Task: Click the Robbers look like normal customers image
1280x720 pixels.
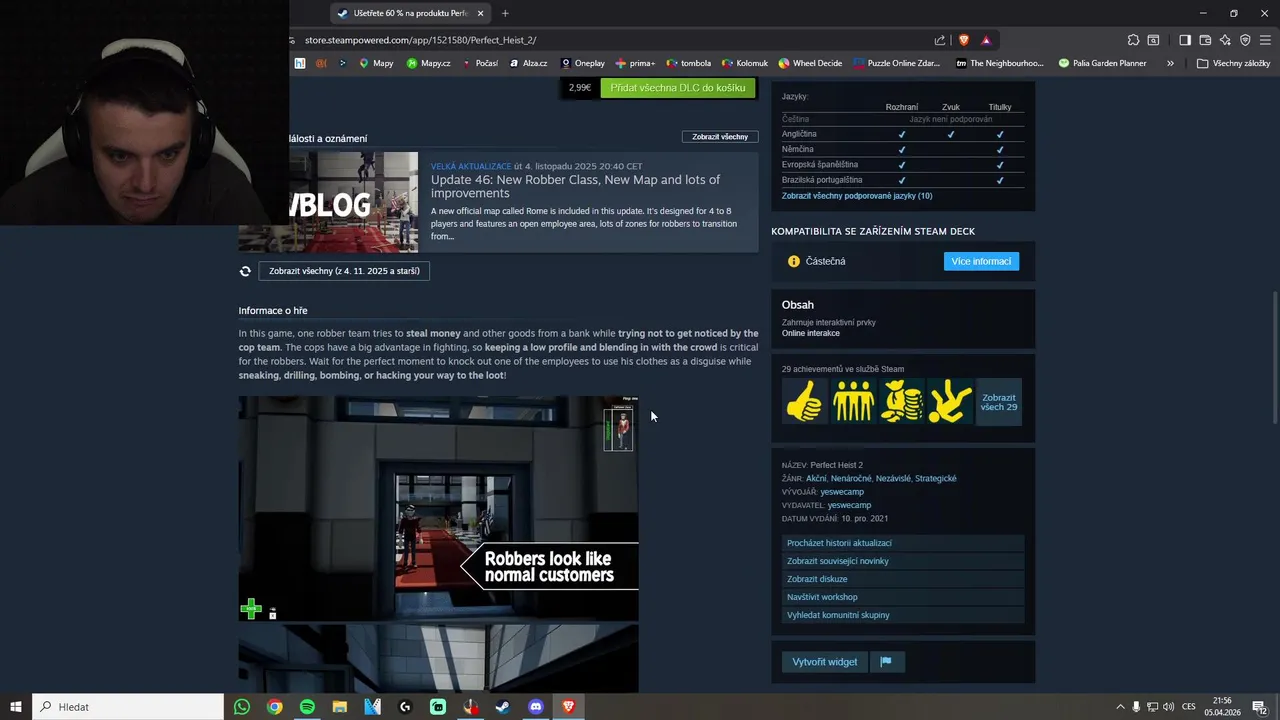Action: (x=438, y=508)
